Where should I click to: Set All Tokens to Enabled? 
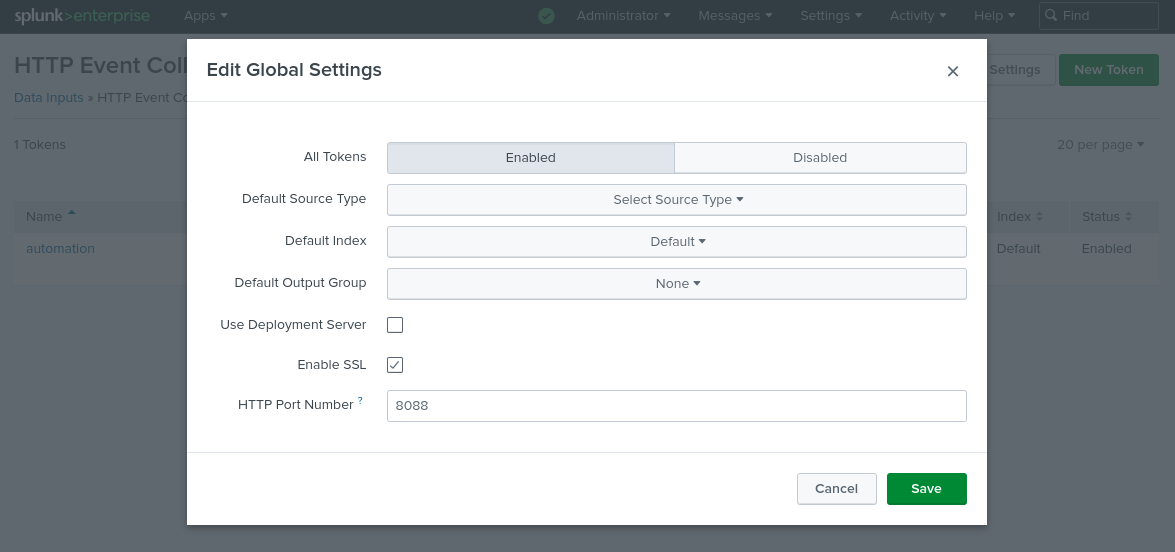point(530,158)
